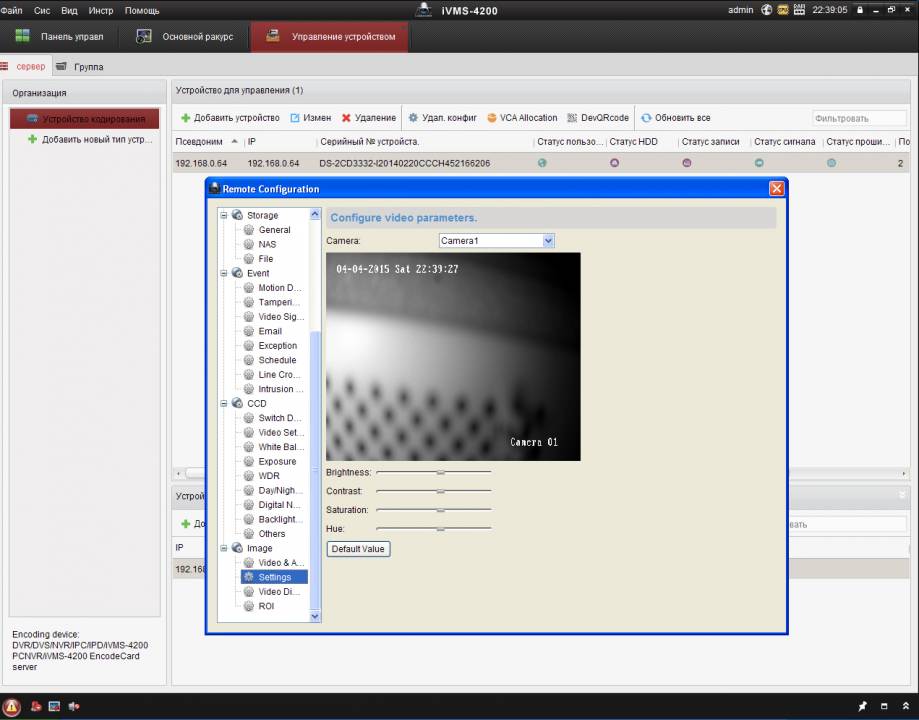919x720 pixels.
Task: Open Intrusion settings
Action: [281, 389]
